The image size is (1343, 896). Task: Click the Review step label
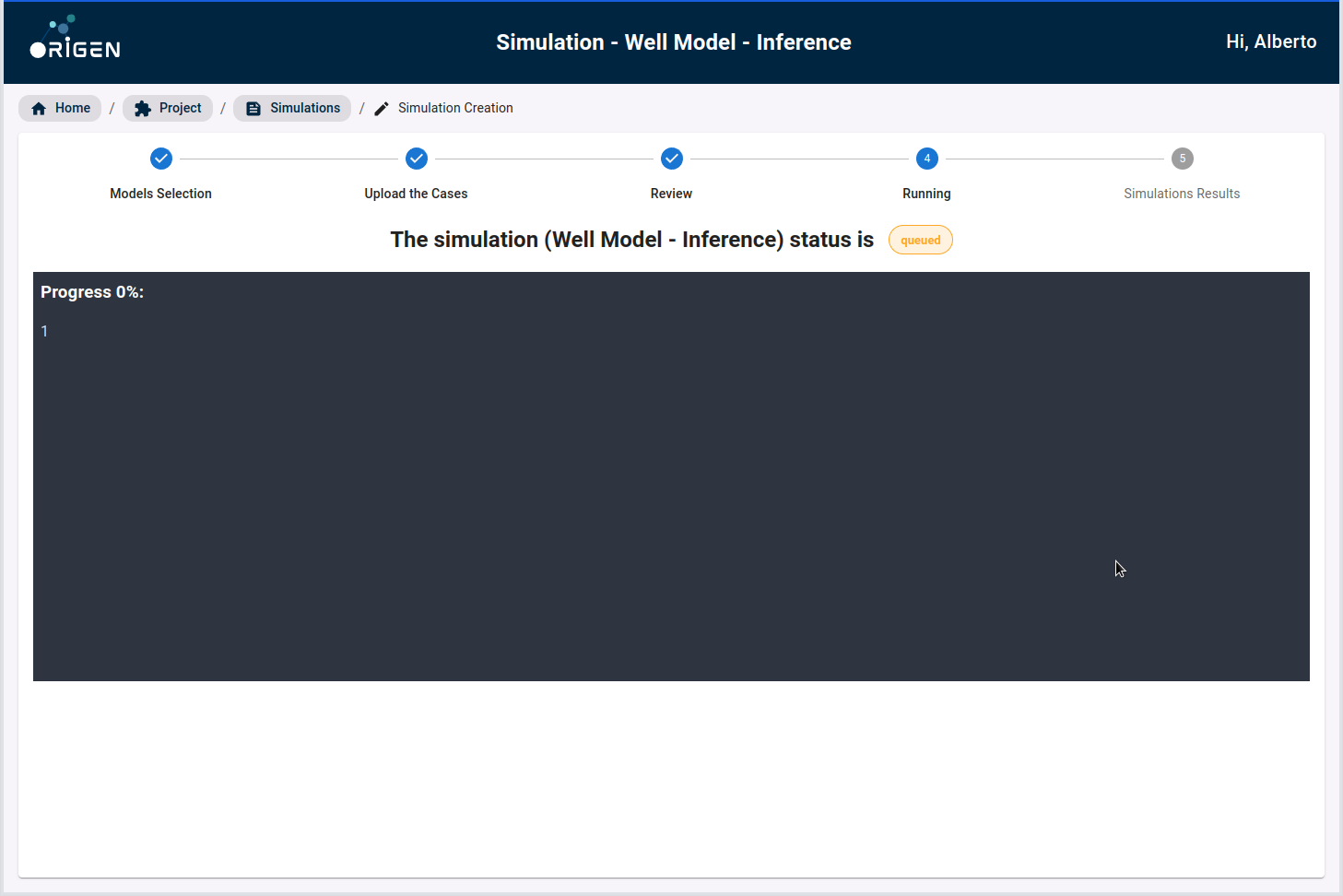[671, 194]
